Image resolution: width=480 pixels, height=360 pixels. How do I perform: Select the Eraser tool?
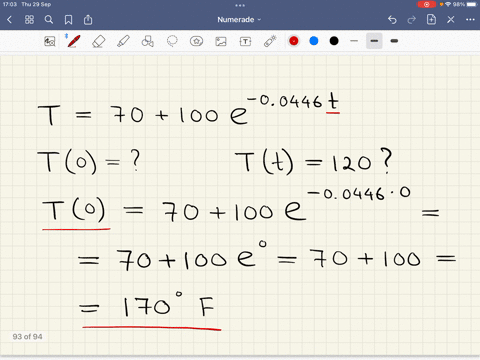pos(98,41)
